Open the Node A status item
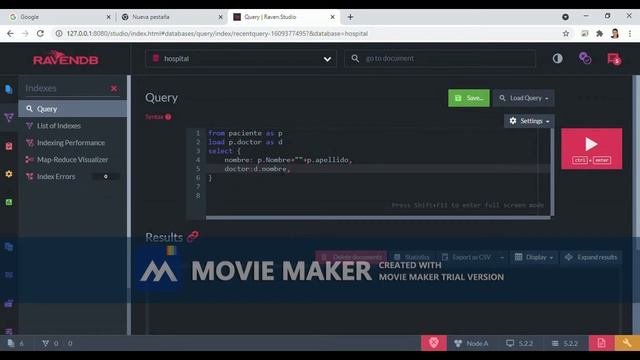The height and width of the screenshot is (360, 640). pos(471,343)
